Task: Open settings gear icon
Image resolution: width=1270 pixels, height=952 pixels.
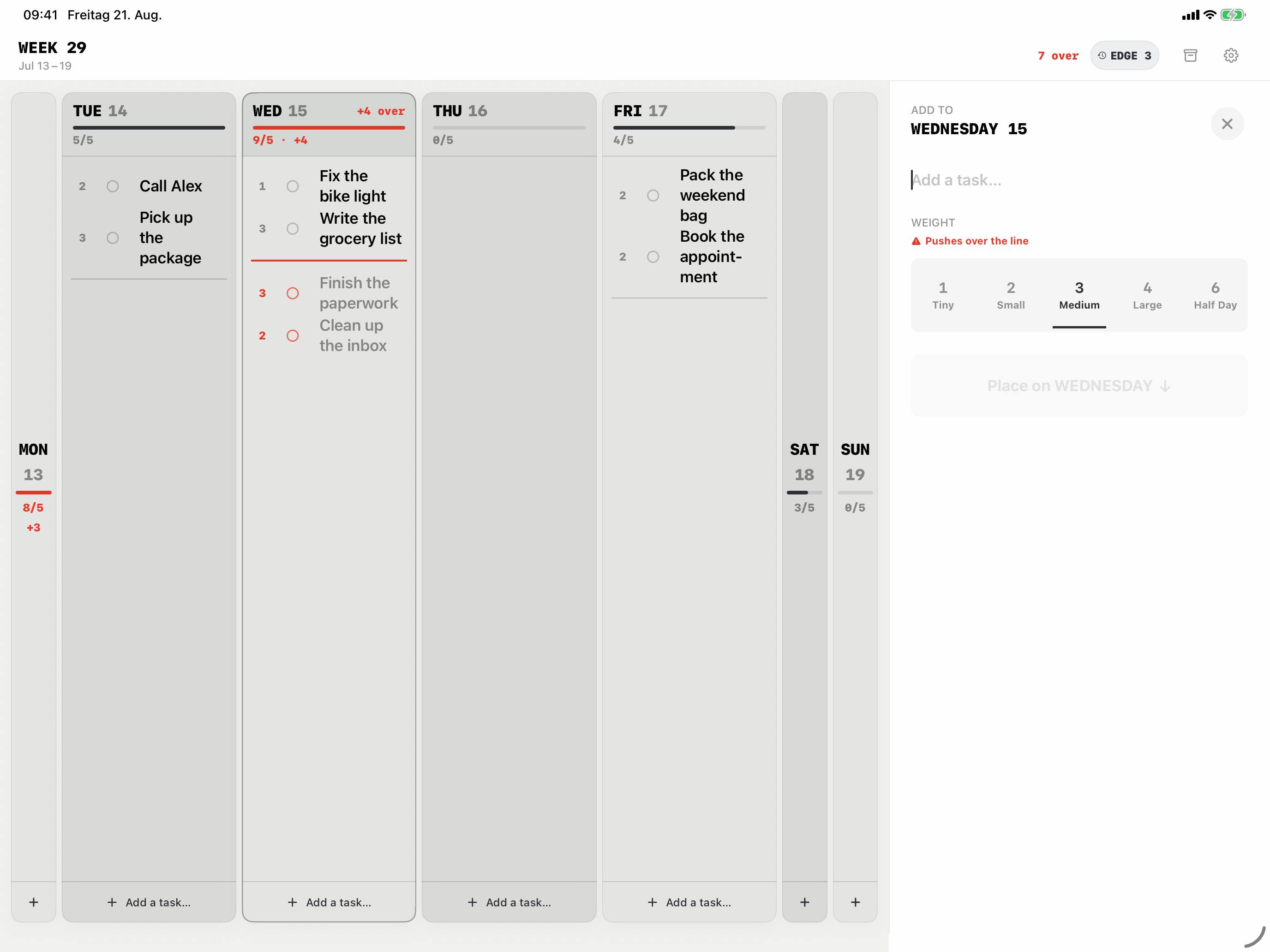Action: coord(1231,56)
